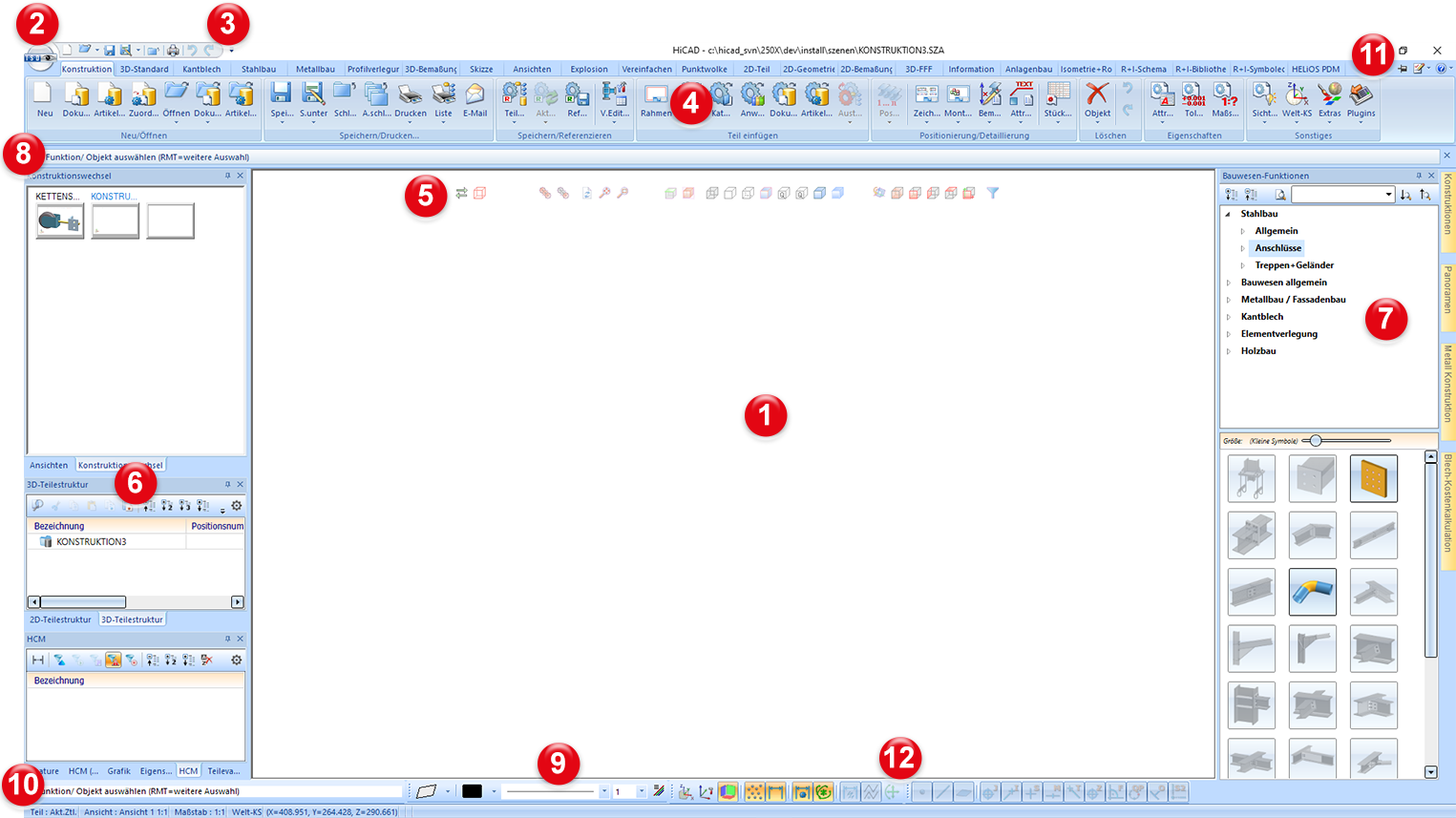Expand the Bauwesen allgemein tree node

click(1229, 283)
